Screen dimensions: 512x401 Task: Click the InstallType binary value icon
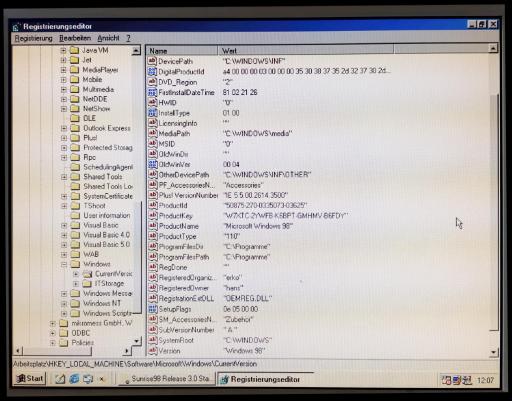pyautogui.click(x=152, y=113)
